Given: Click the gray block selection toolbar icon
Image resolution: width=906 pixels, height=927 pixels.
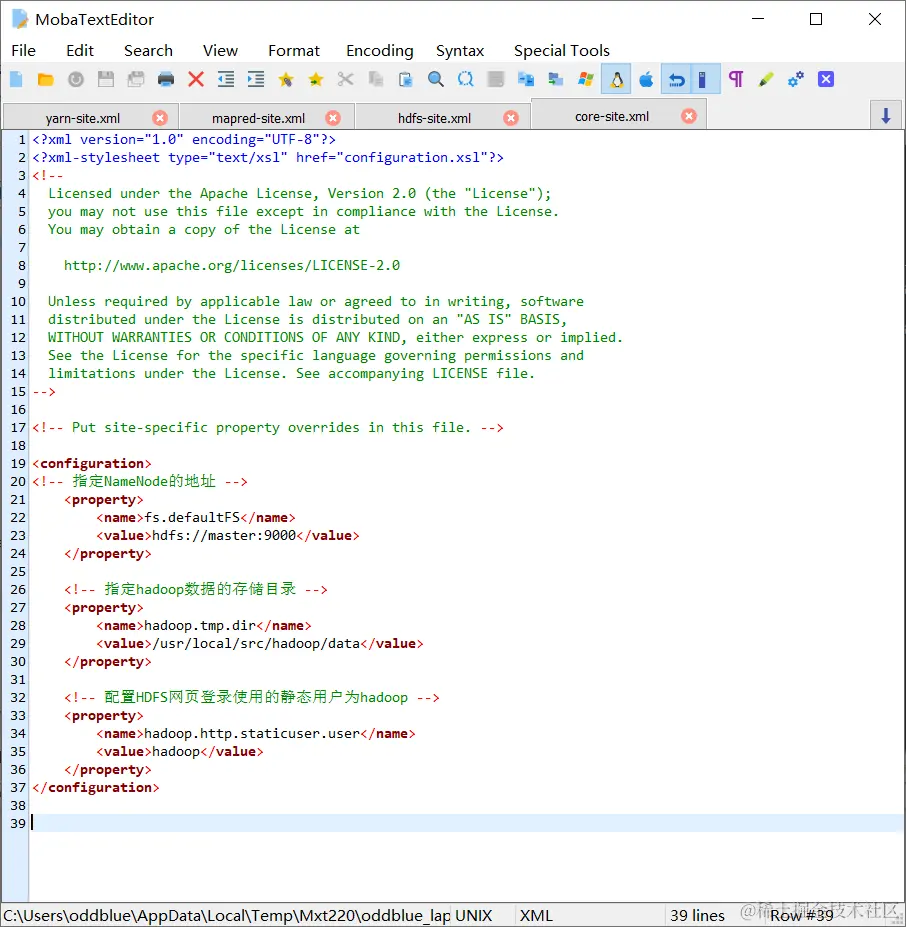Looking at the screenshot, I should (496, 79).
